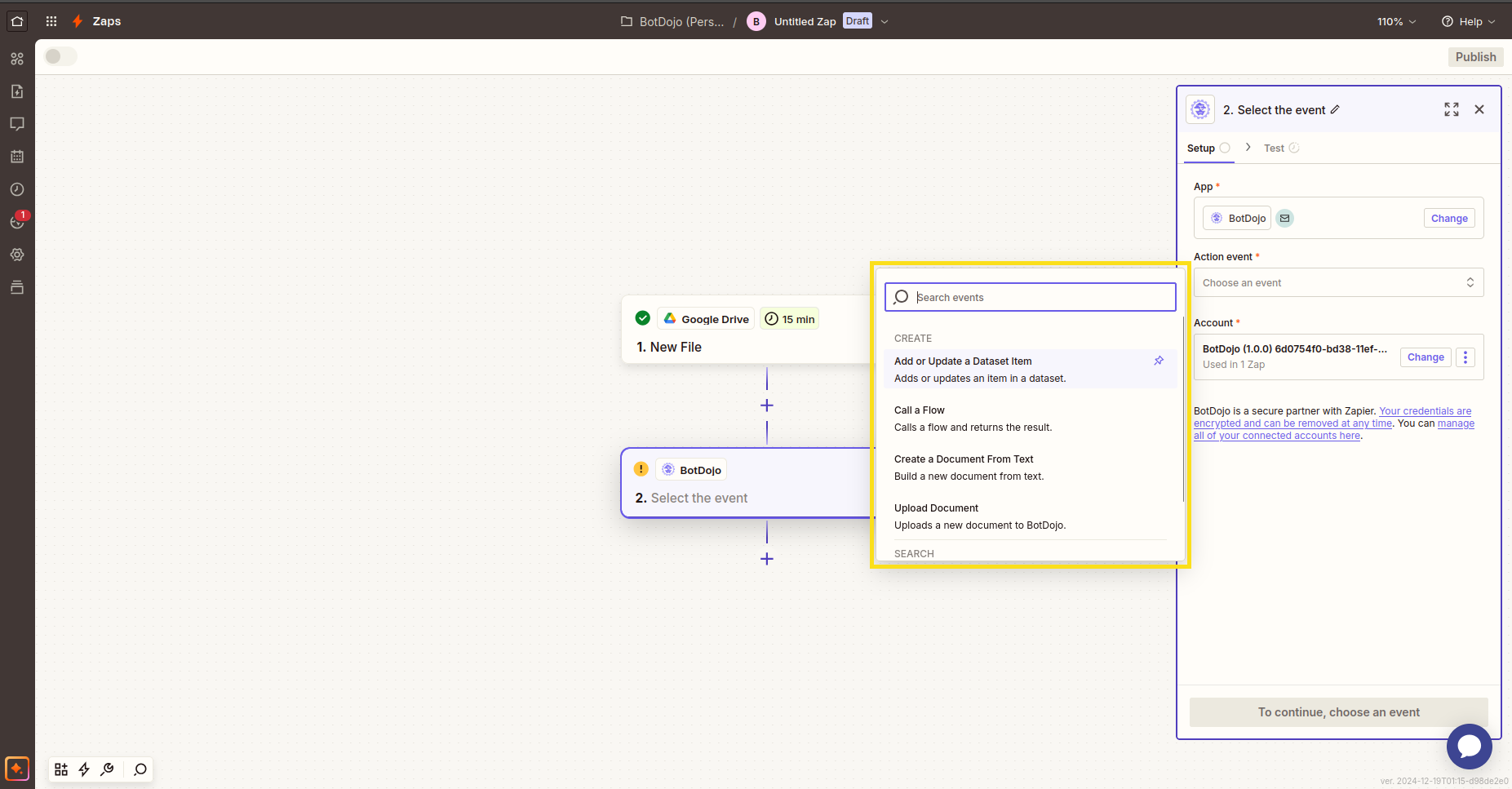
Task: Open the BotDojo (Pers... folder breadcrumb
Action: [673, 22]
